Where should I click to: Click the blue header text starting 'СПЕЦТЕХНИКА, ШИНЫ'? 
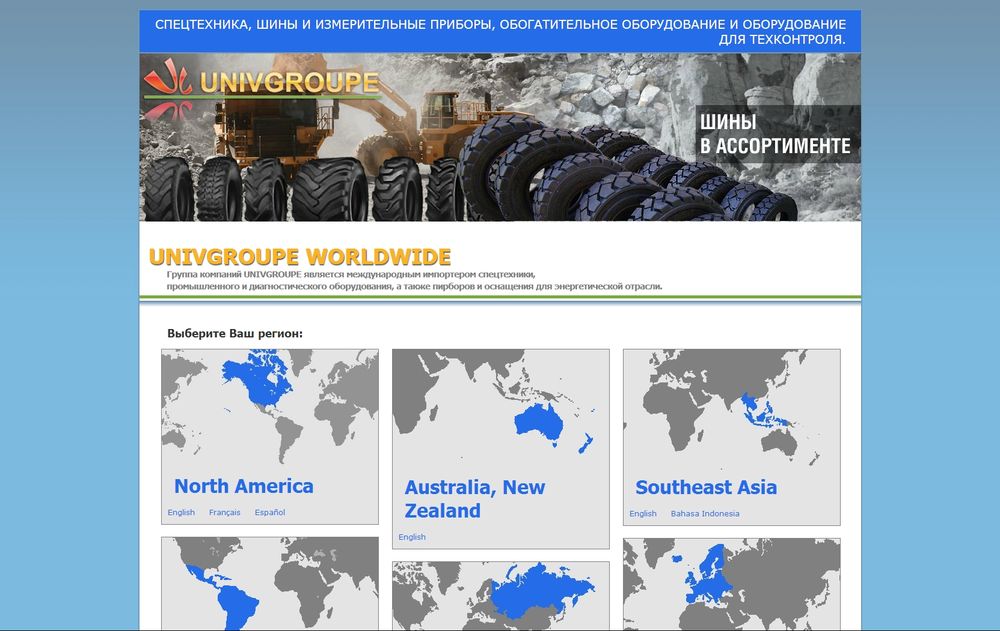500,31
